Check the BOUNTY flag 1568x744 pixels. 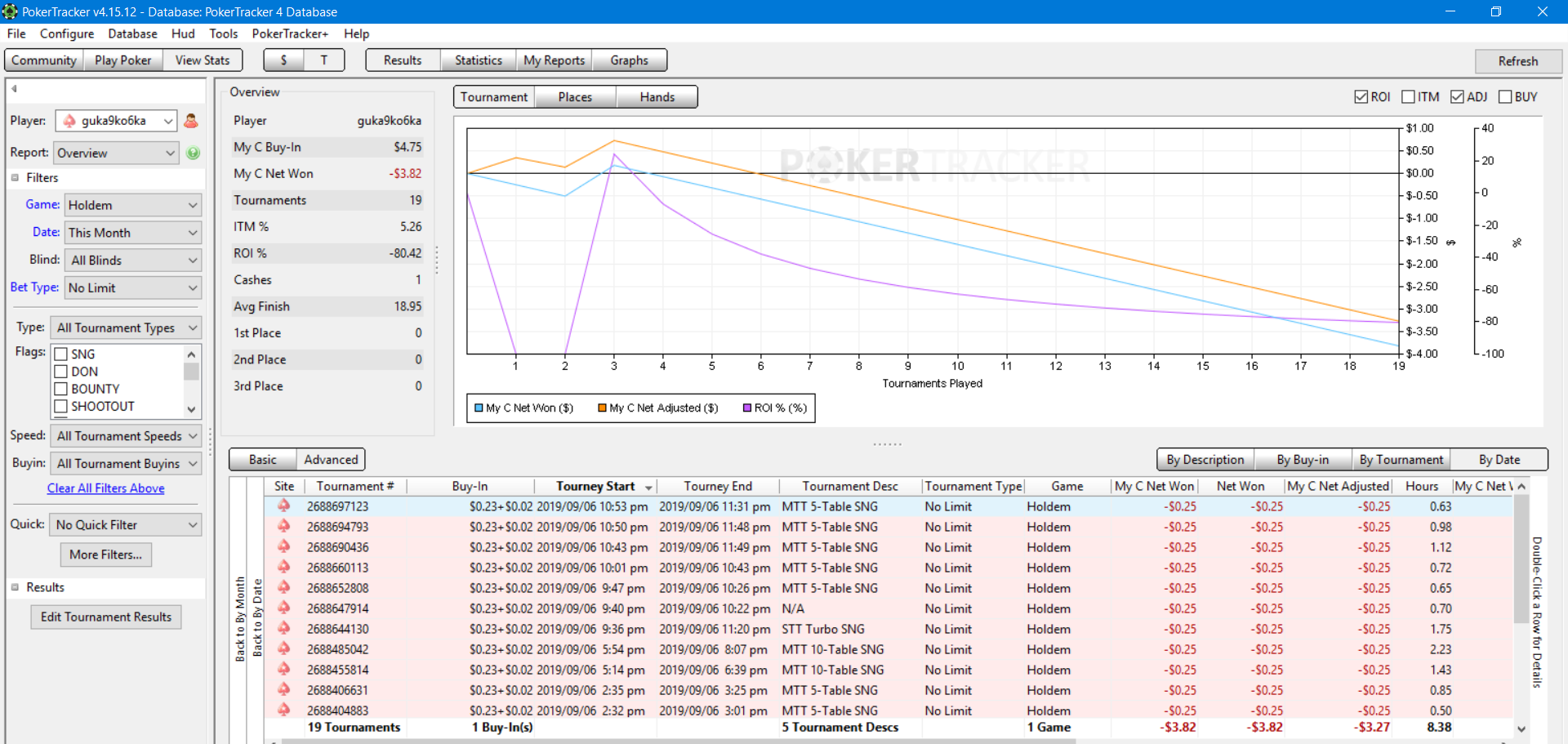point(60,389)
